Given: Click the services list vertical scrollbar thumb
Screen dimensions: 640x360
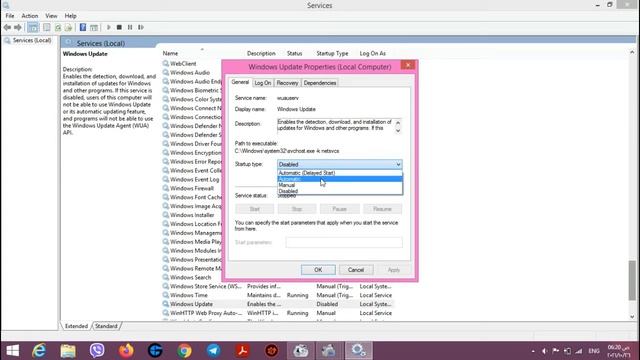Looking at the screenshot, I should (x=632, y=280).
